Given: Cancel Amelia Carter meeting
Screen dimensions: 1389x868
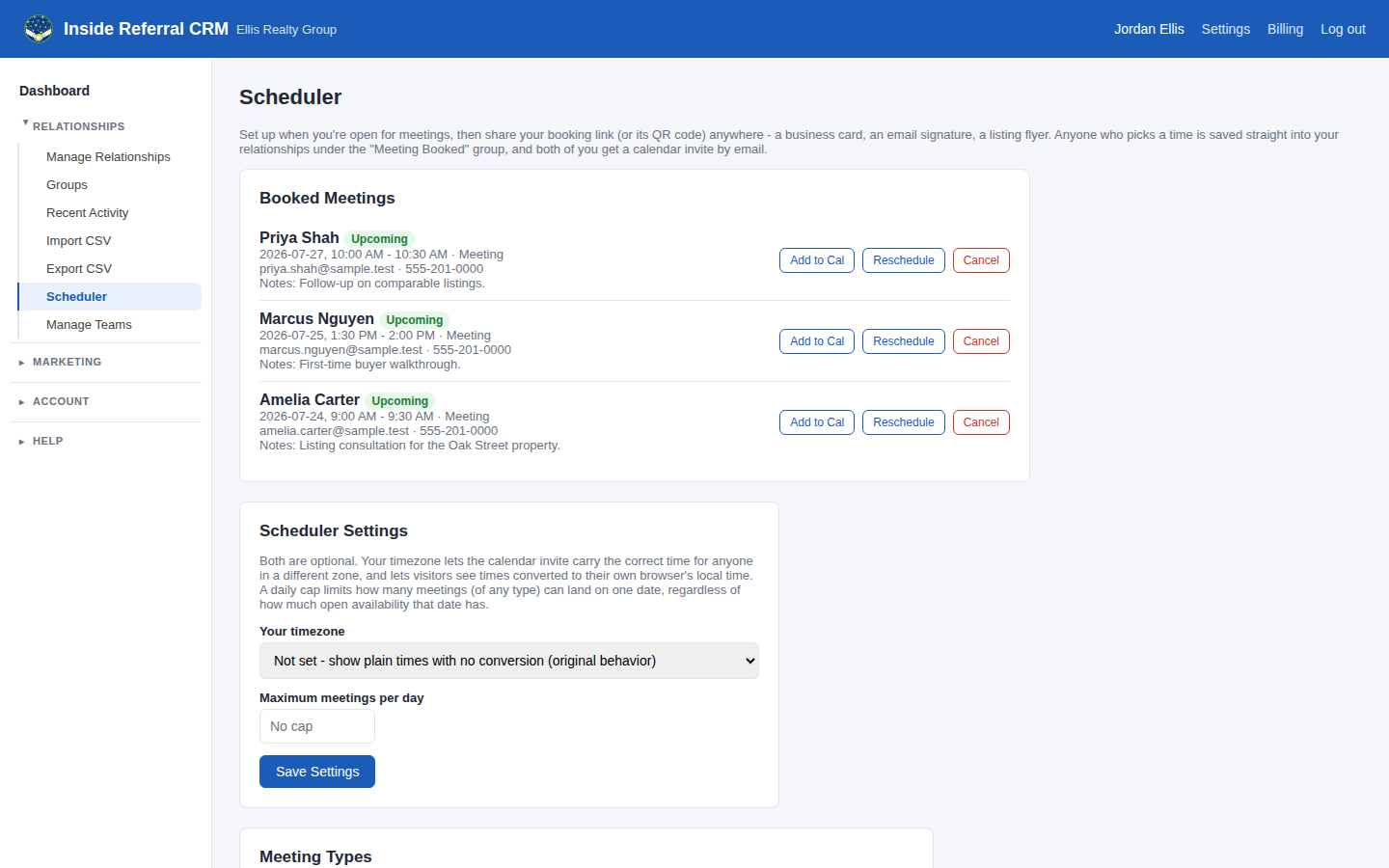Looking at the screenshot, I should (981, 422).
